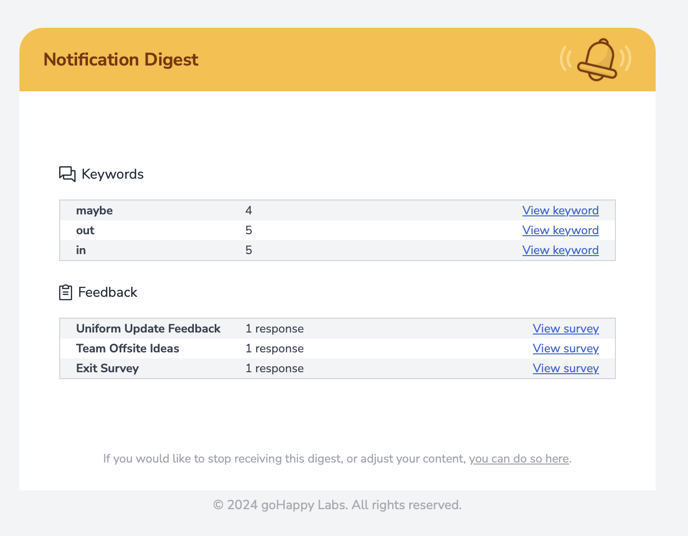
Task: Click the 'in' keyword label
Action: point(81,250)
